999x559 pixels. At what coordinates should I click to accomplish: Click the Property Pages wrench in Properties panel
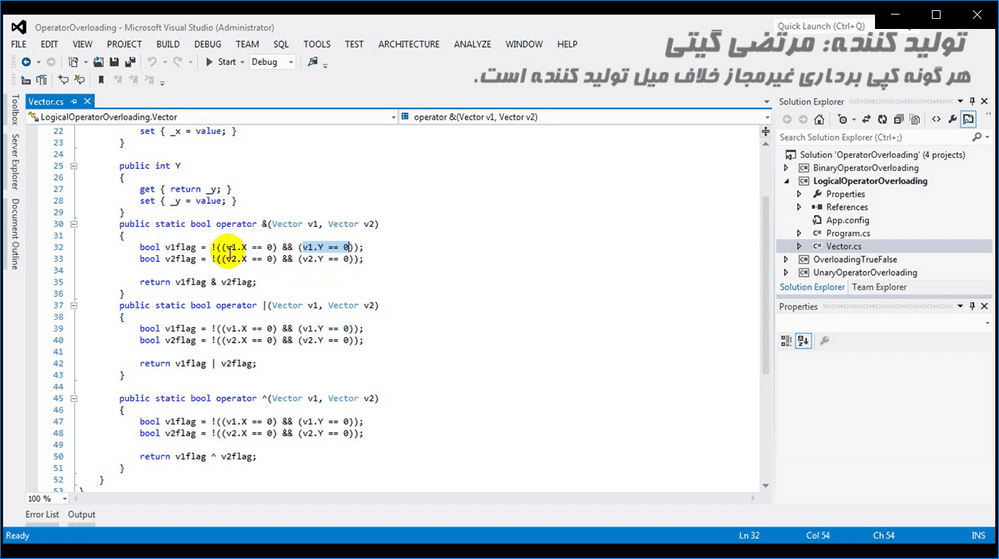point(824,341)
